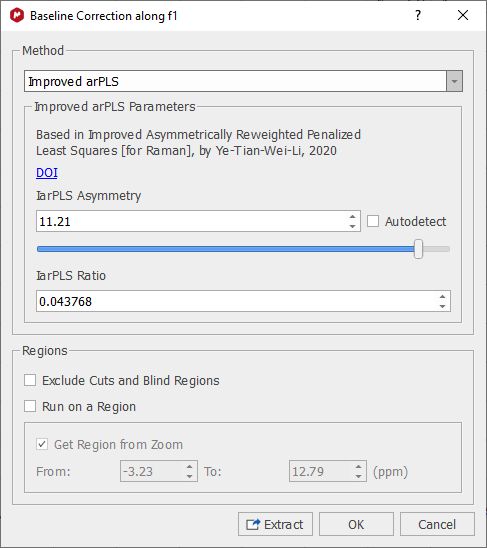Screen dimensions: 487x548
Task: Close the Baseline Correction dialog
Action: [463, 15]
